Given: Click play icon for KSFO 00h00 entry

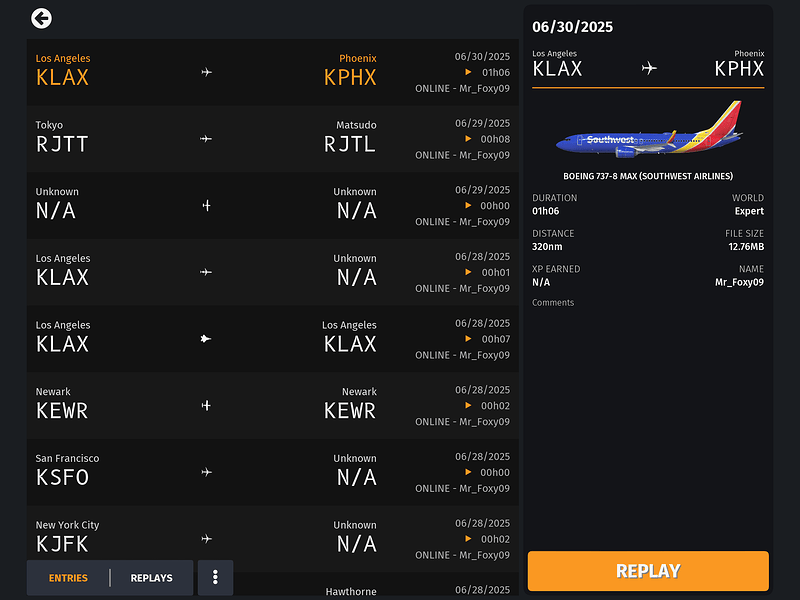Looking at the screenshot, I should coord(468,472).
